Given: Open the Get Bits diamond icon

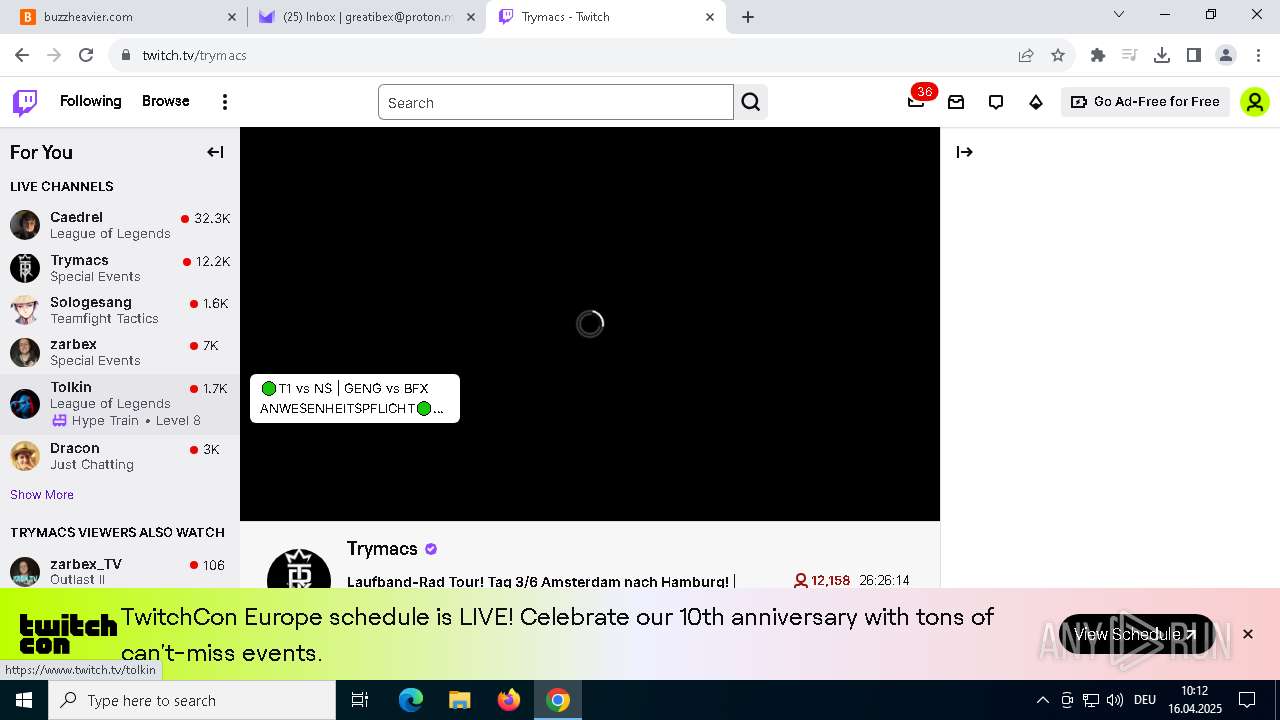Looking at the screenshot, I should tap(1036, 102).
